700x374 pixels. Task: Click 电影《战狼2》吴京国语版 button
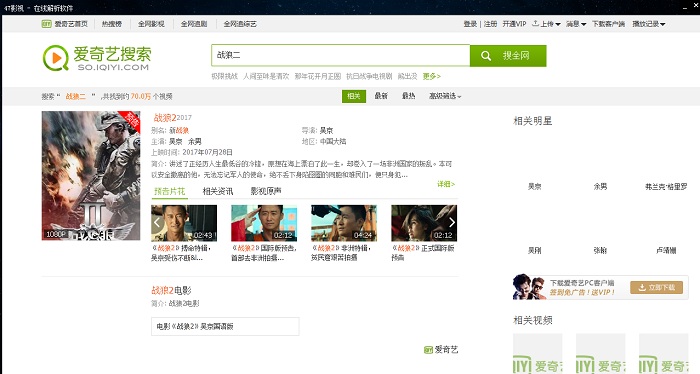click(225, 326)
